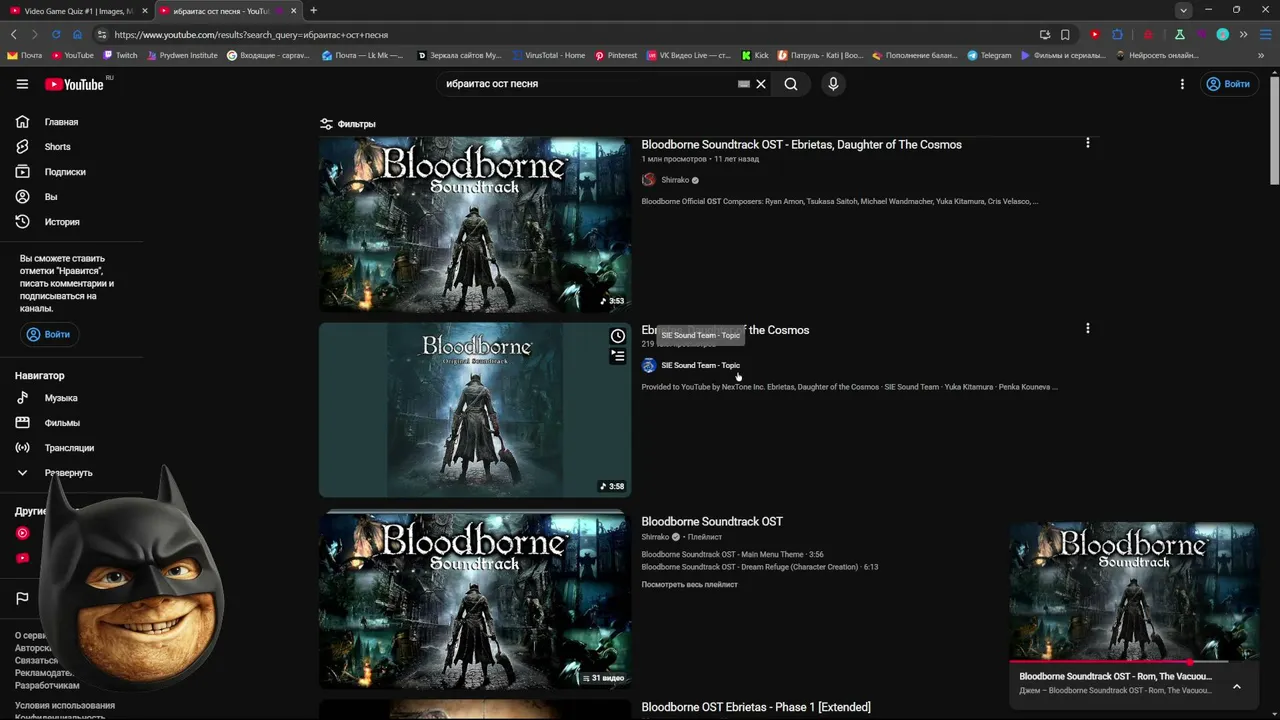Clear the search query with the X

click(761, 84)
